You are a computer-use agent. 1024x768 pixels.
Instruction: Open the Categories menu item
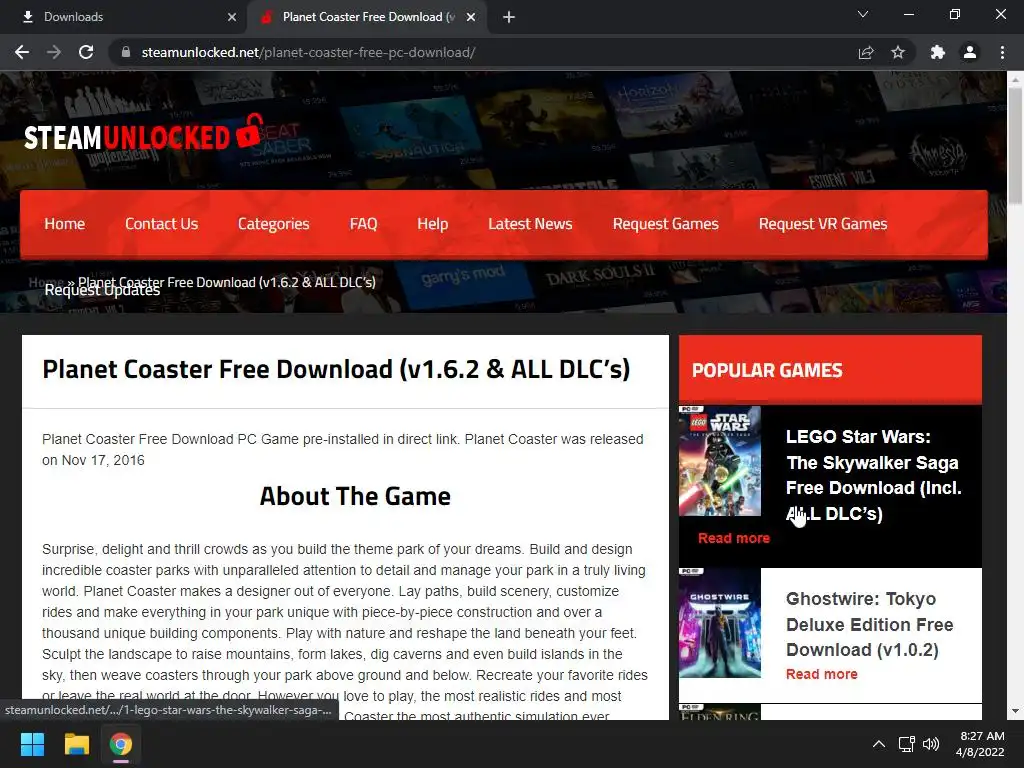point(274,224)
